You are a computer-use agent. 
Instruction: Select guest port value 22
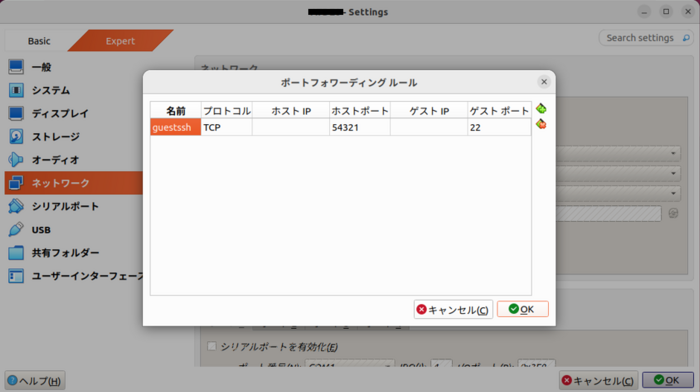[x=499, y=127]
